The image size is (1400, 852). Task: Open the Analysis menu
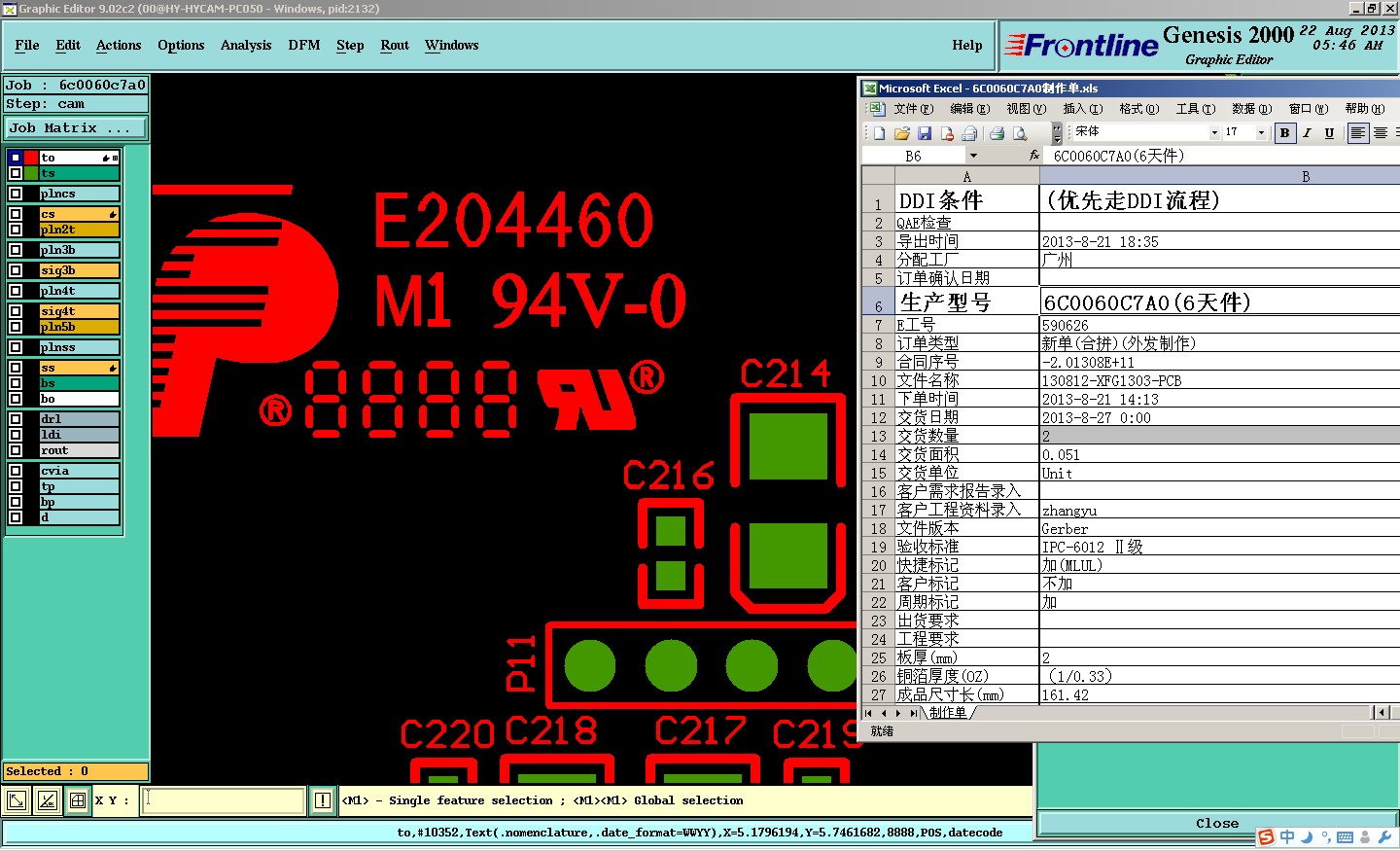[x=246, y=45]
